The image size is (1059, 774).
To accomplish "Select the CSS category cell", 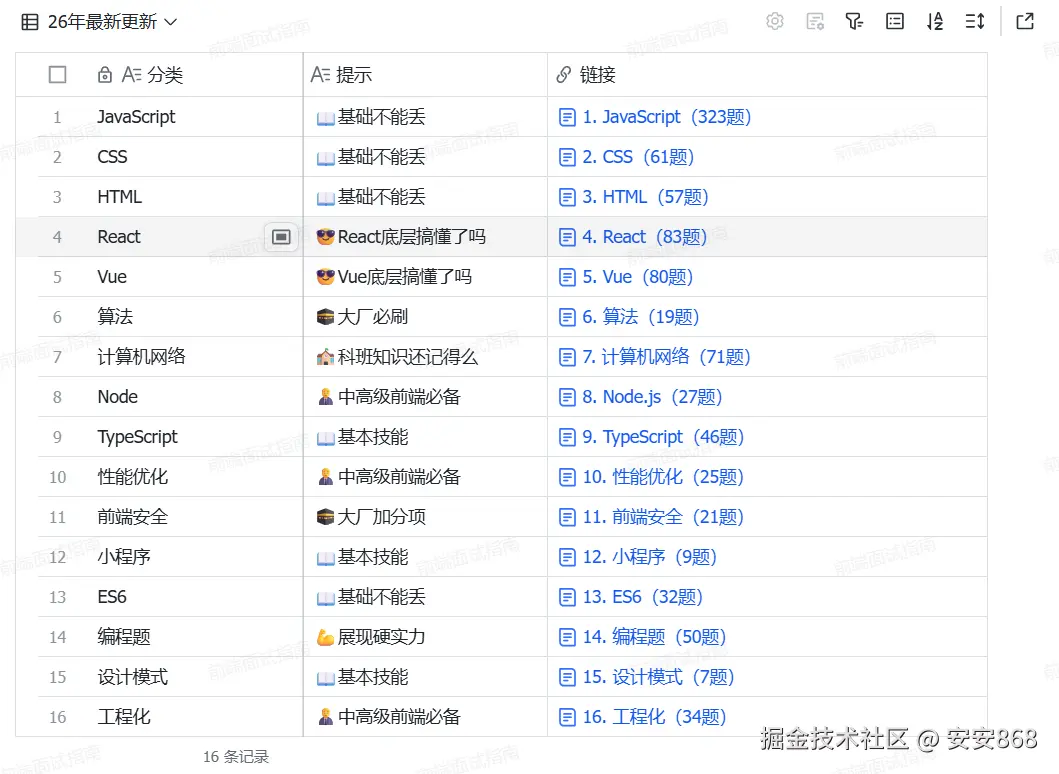I will (189, 157).
